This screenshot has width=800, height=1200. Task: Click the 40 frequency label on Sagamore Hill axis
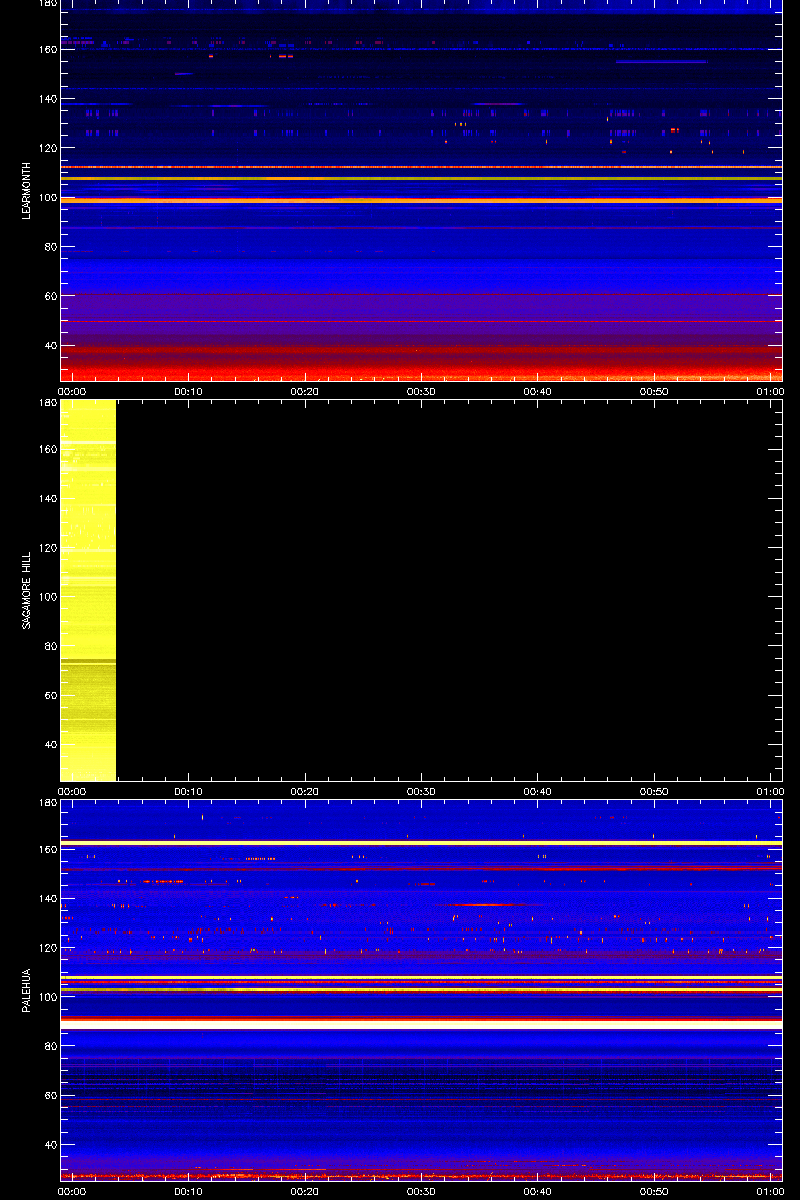pyautogui.click(x=49, y=745)
